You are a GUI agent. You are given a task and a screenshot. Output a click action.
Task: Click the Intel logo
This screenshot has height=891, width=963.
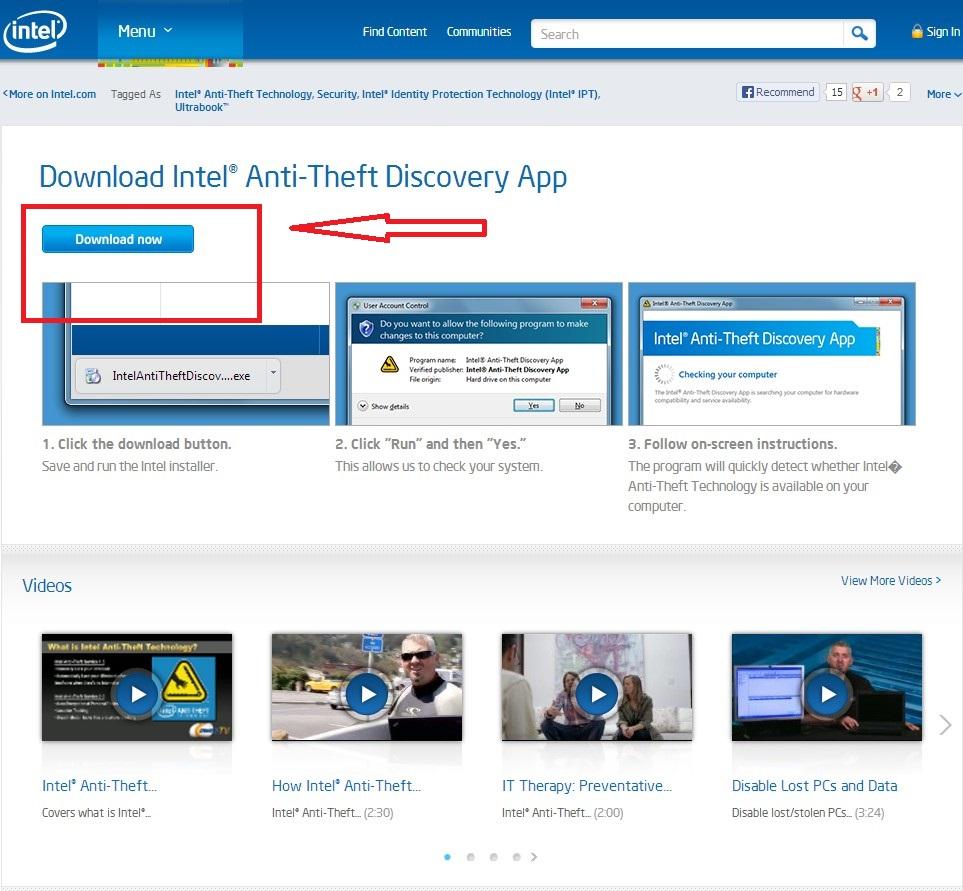click(x=35, y=31)
